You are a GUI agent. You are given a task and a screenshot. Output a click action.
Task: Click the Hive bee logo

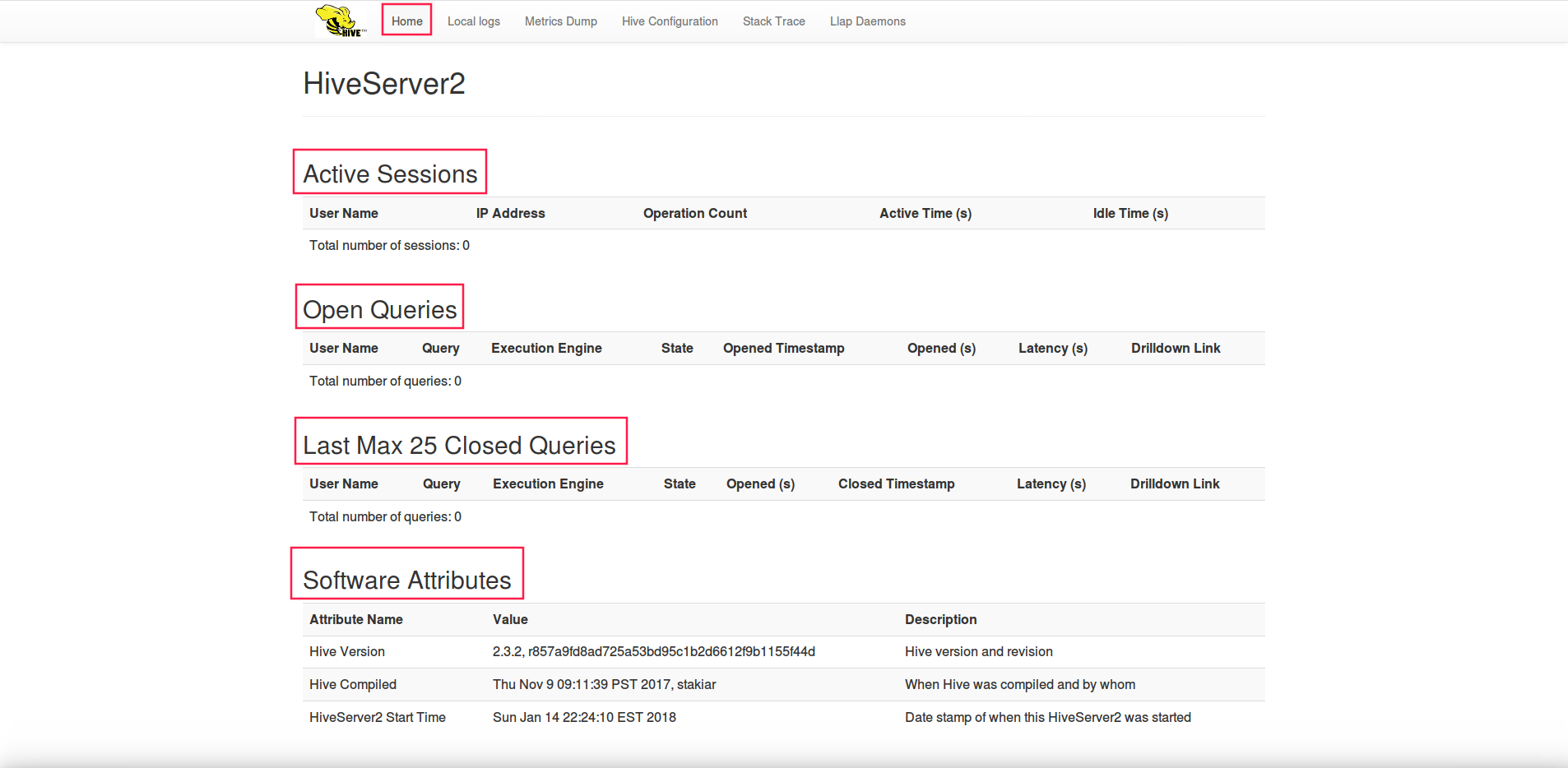click(341, 21)
